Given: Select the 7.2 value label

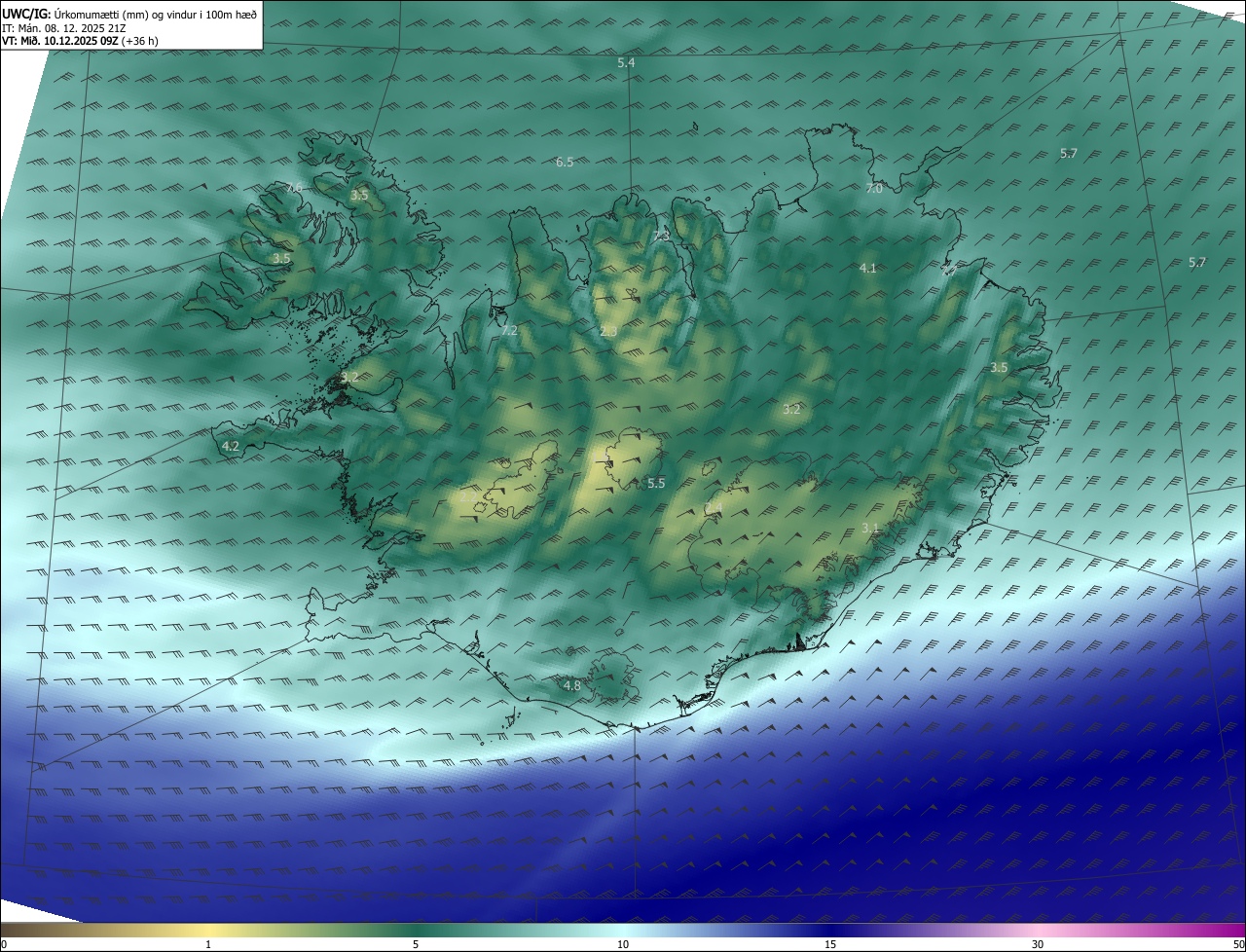Looking at the screenshot, I should click(509, 331).
